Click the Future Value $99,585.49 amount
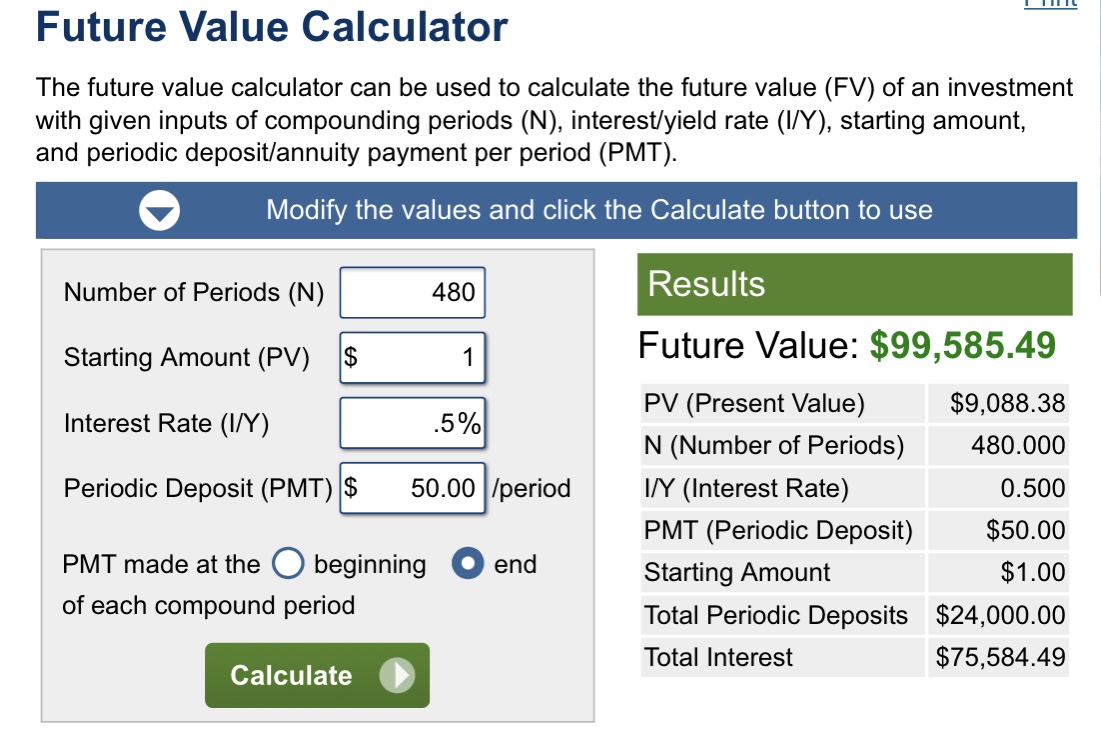The image size is (1101, 752). tap(962, 346)
